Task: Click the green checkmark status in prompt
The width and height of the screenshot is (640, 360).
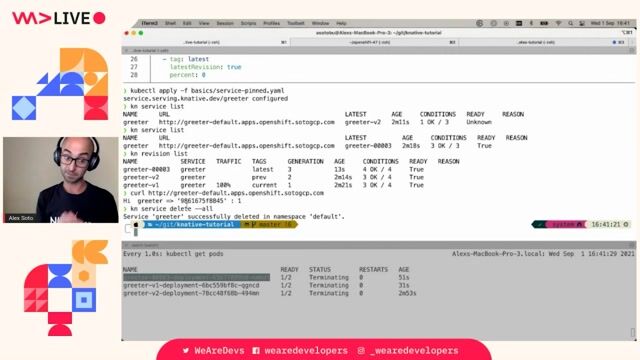Action: [x=539, y=224]
